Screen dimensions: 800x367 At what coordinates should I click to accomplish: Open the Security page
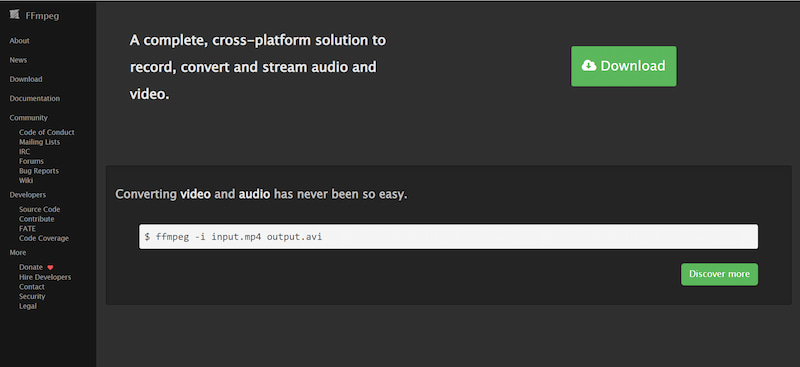[32, 297]
